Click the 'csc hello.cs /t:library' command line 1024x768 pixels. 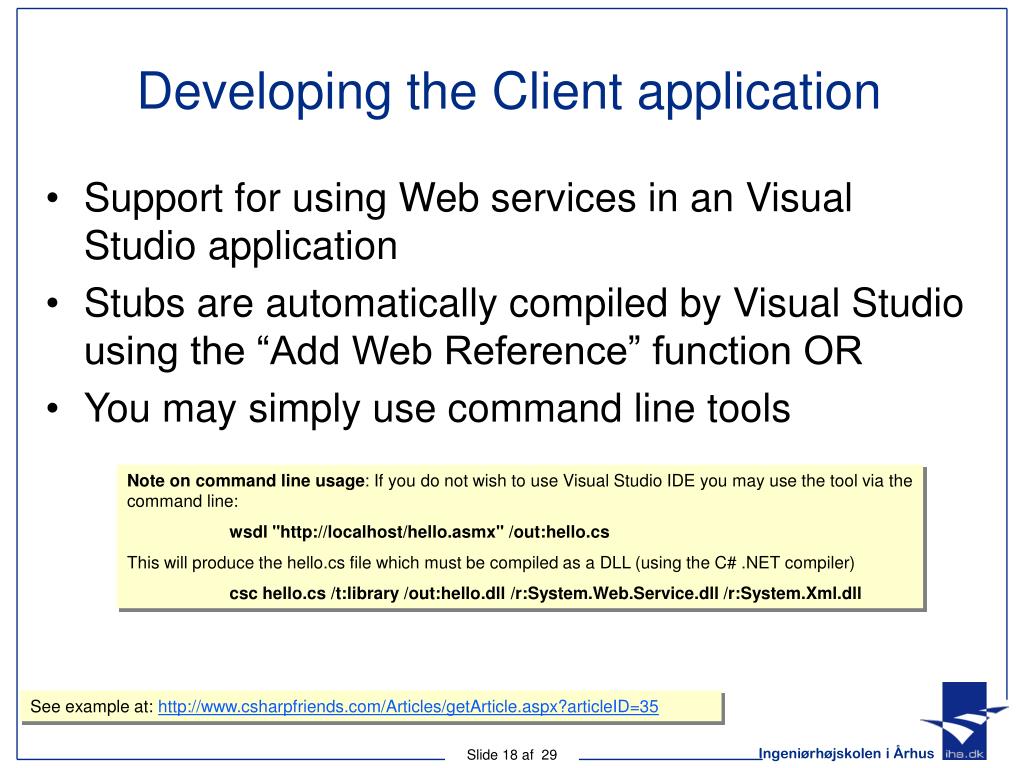click(545, 594)
